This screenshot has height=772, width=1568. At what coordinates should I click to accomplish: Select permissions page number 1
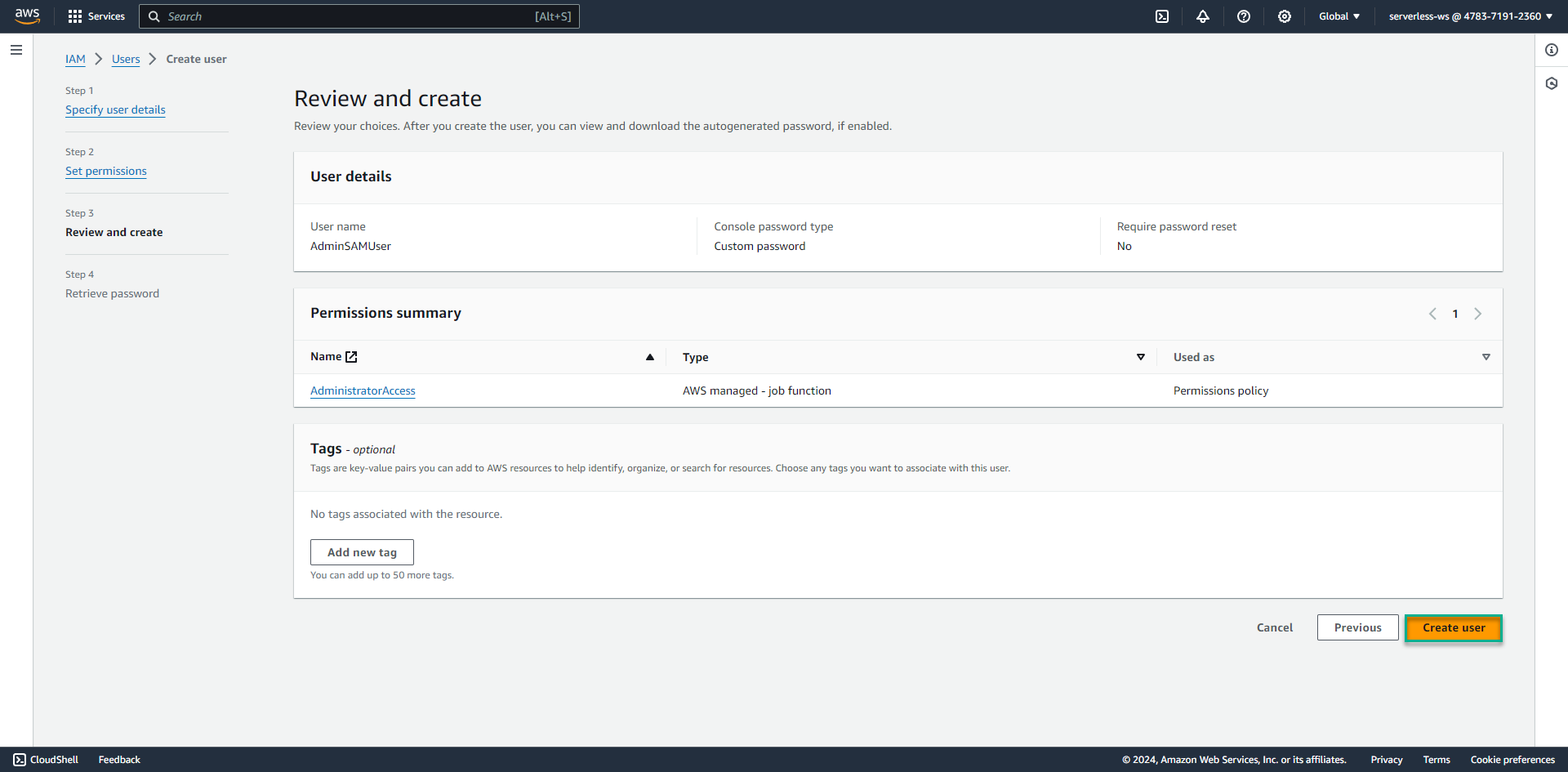1455,314
